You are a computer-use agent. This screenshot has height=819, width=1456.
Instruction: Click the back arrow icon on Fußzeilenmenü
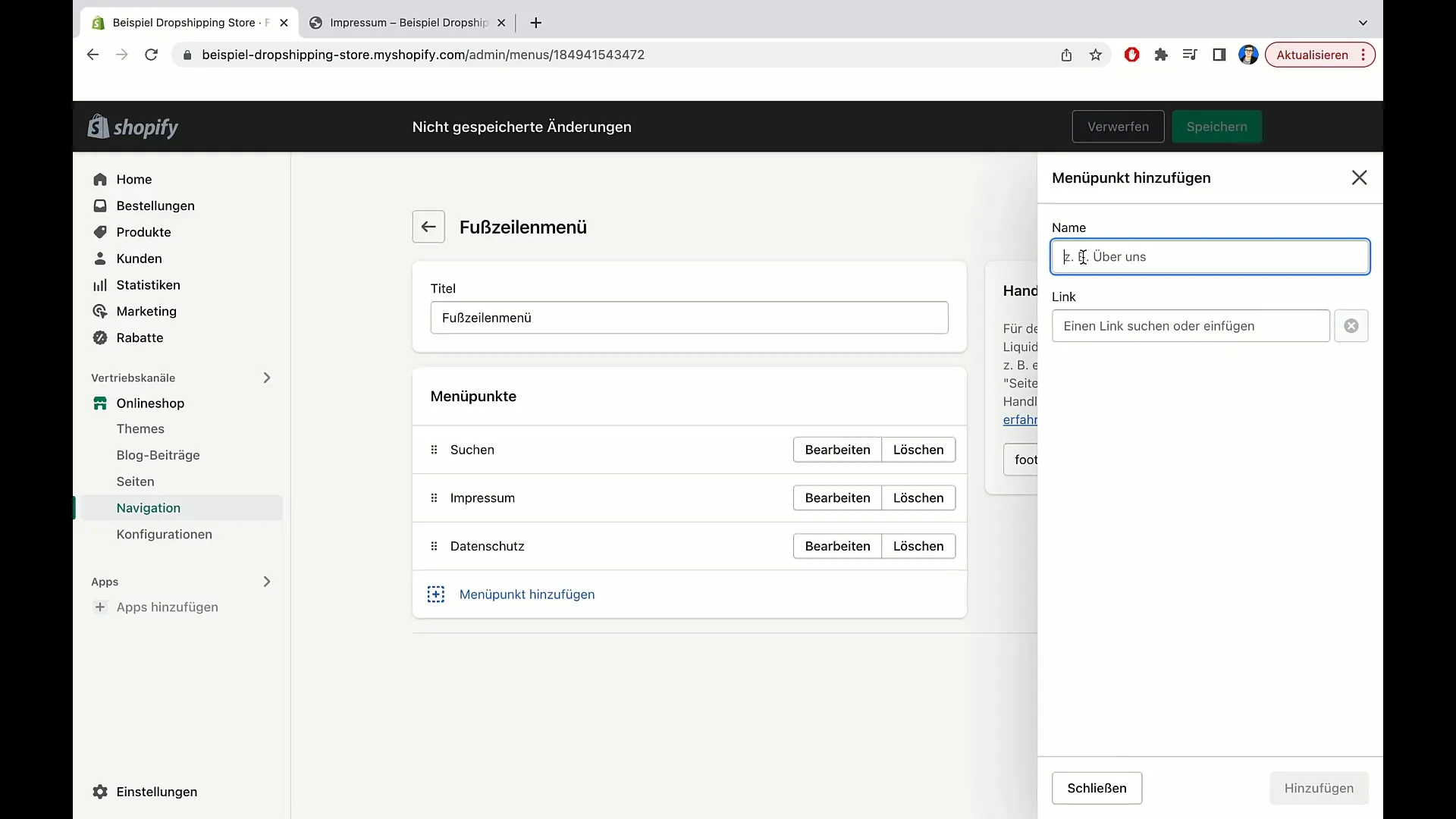(x=428, y=226)
